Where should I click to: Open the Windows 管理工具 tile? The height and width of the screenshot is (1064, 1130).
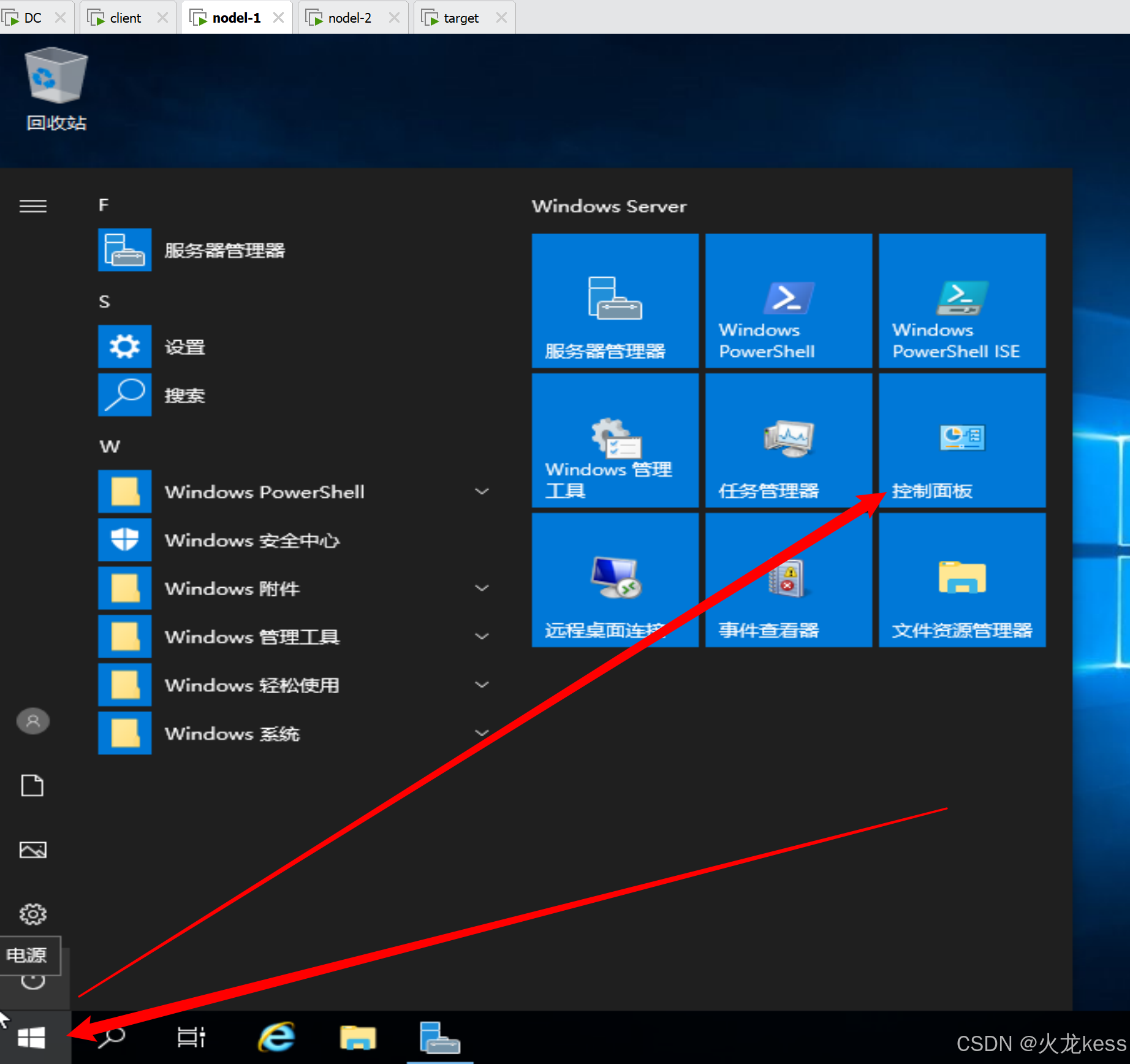[615, 440]
